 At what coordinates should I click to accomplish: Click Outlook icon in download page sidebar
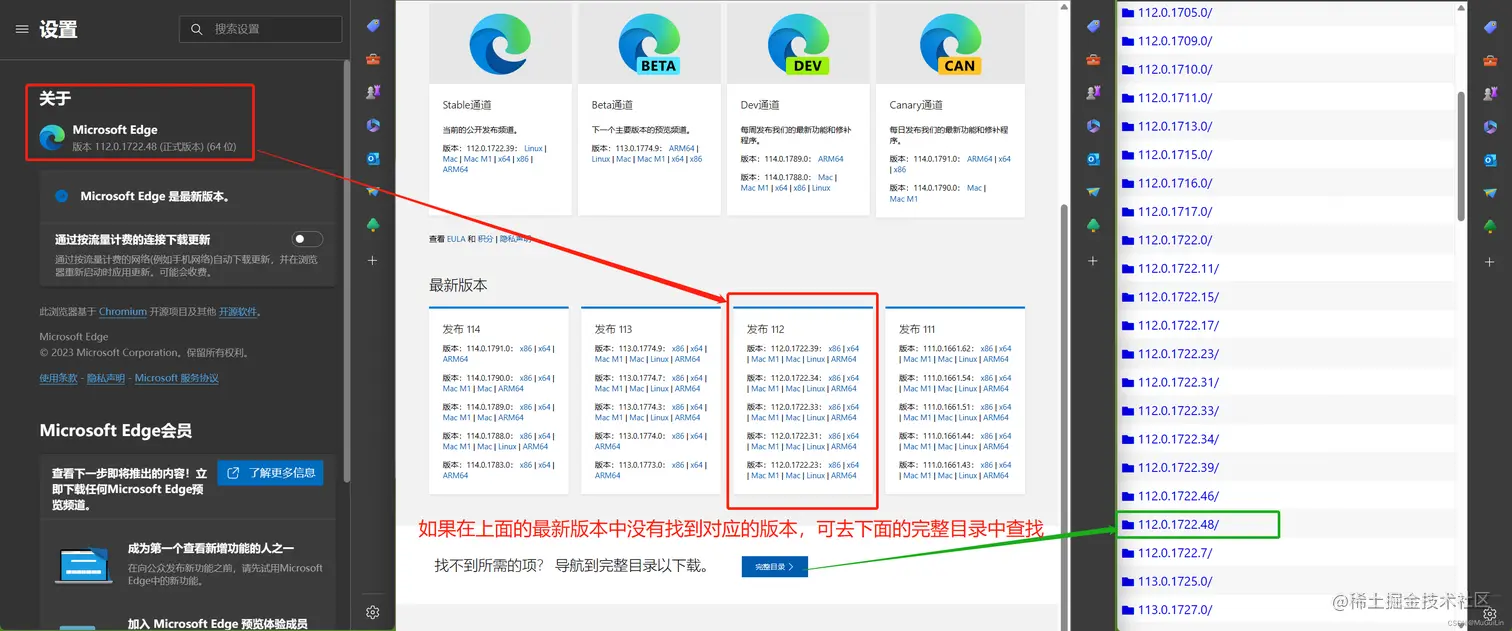coord(1093,158)
